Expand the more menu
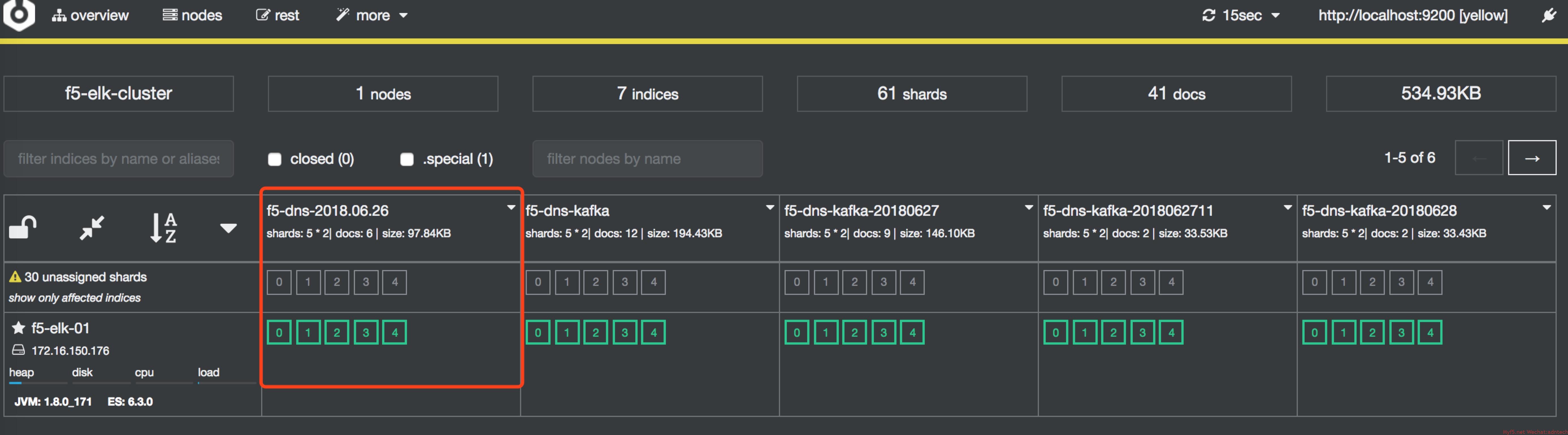This screenshot has height=435, width=1568. [x=372, y=15]
